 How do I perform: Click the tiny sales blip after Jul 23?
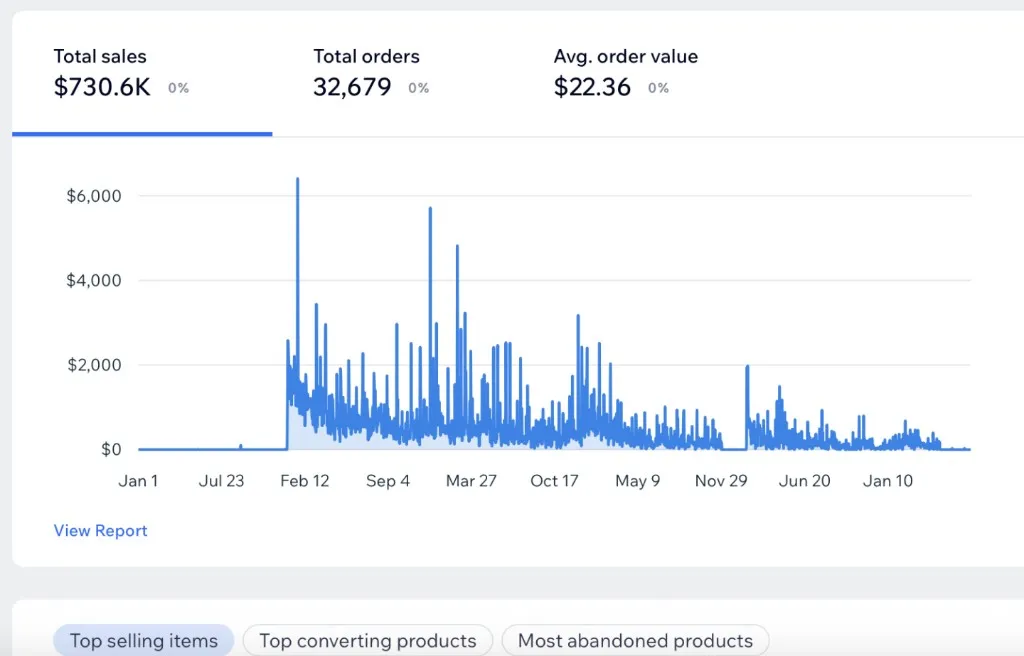click(x=241, y=446)
